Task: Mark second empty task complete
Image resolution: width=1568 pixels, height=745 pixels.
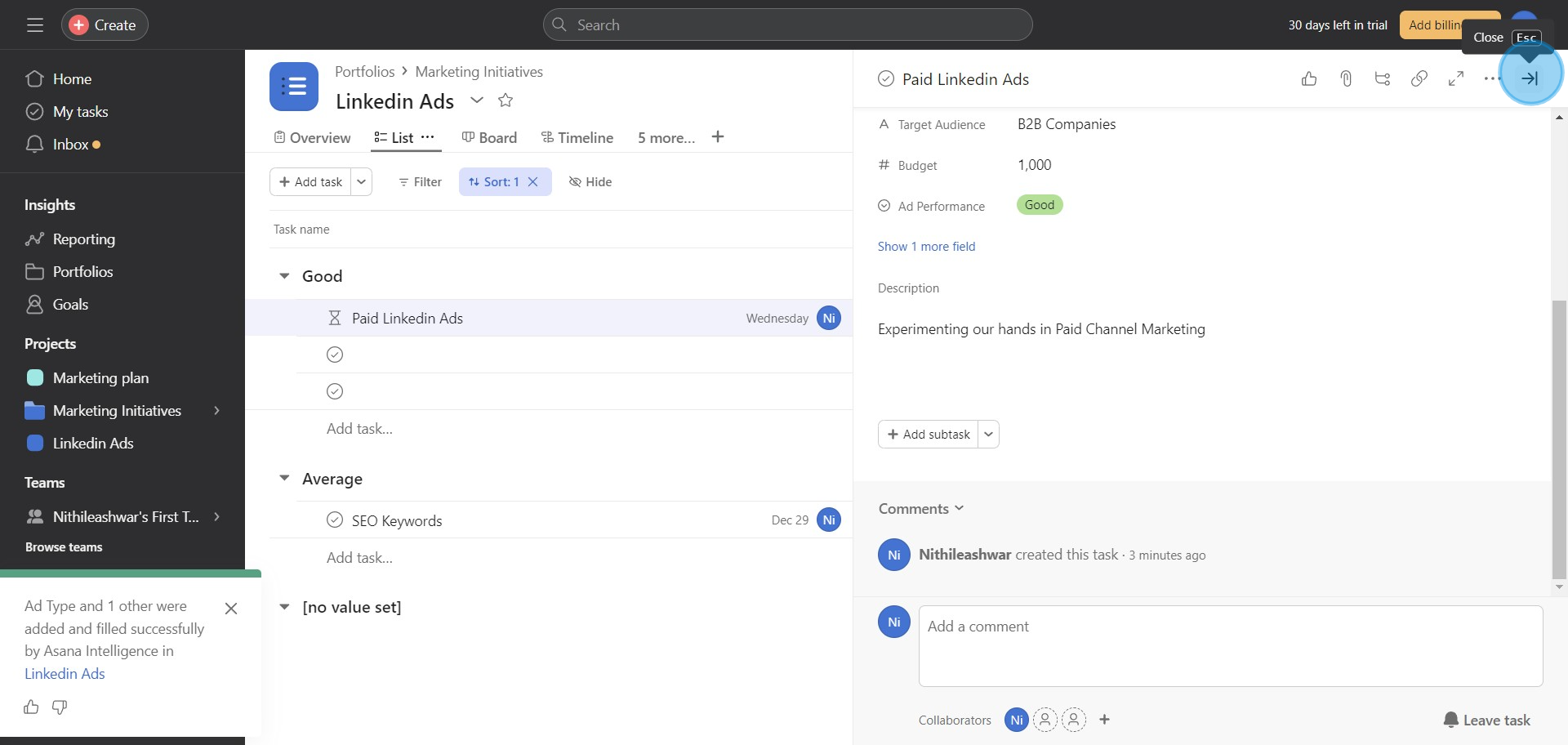Action: [x=335, y=391]
